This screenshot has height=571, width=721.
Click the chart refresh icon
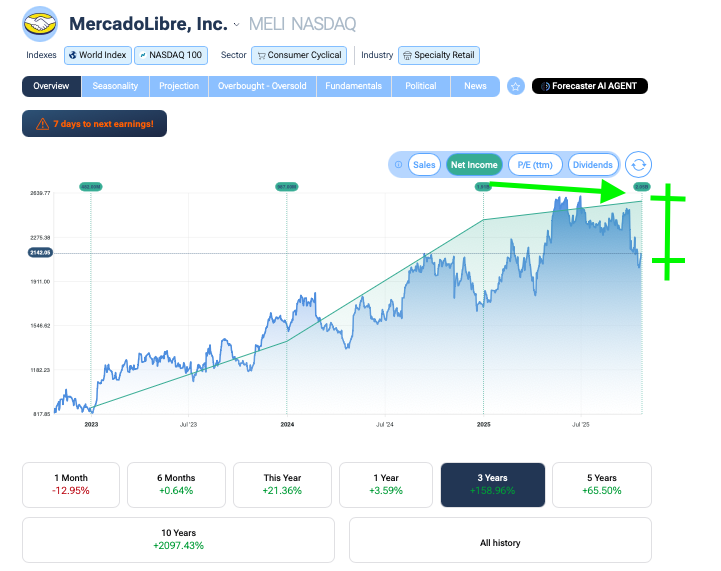pyautogui.click(x=639, y=165)
